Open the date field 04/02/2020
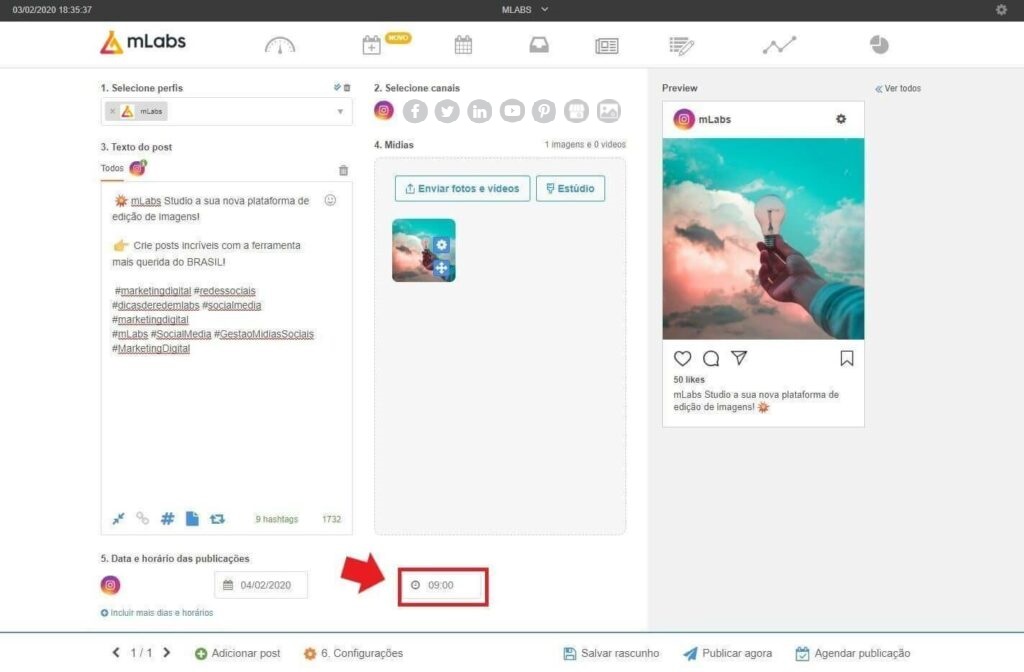This screenshot has width=1024, height=672. (x=261, y=585)
